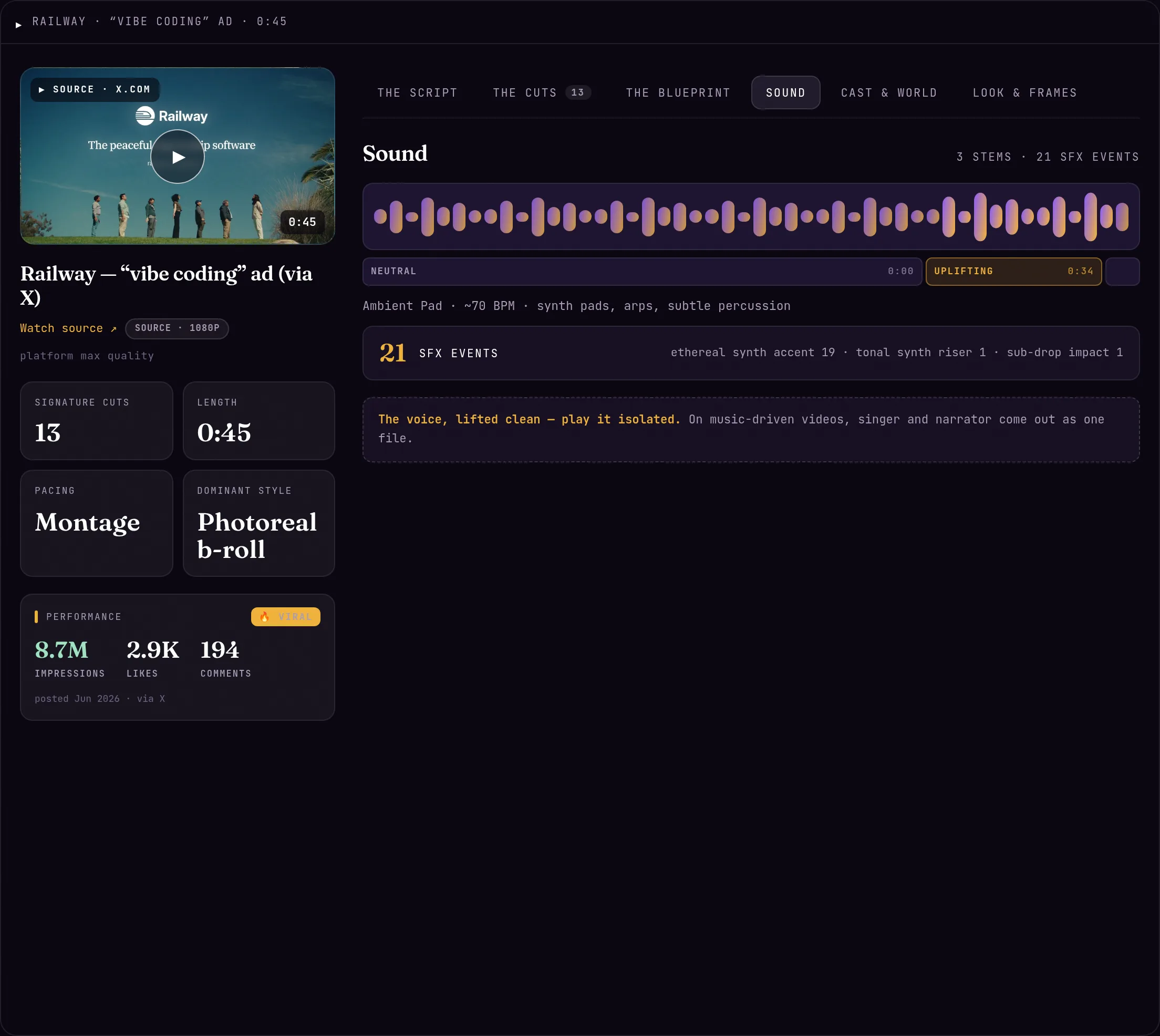Click the header text 'RAILWAY · "VIBE CODING" AD · 0:45'

[159, 22]
